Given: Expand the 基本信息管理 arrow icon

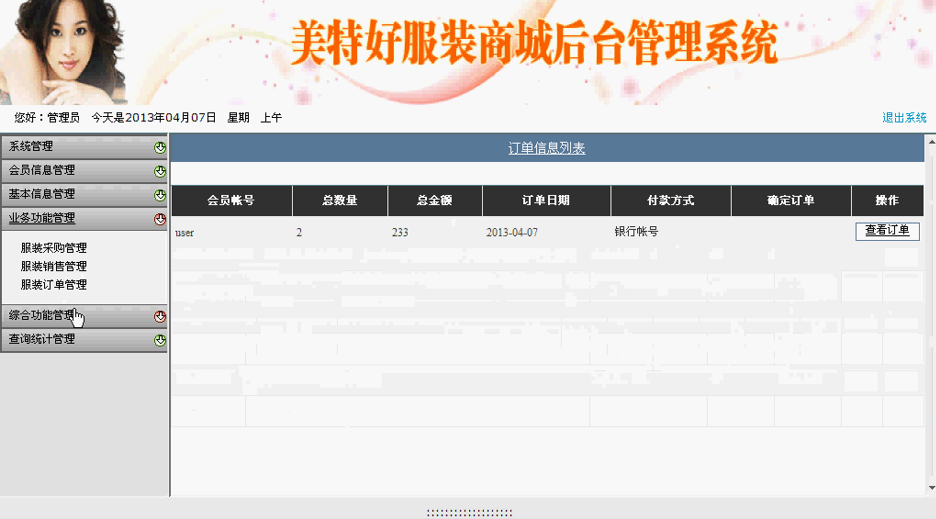Looking at the screenshot, I should 159,195.
